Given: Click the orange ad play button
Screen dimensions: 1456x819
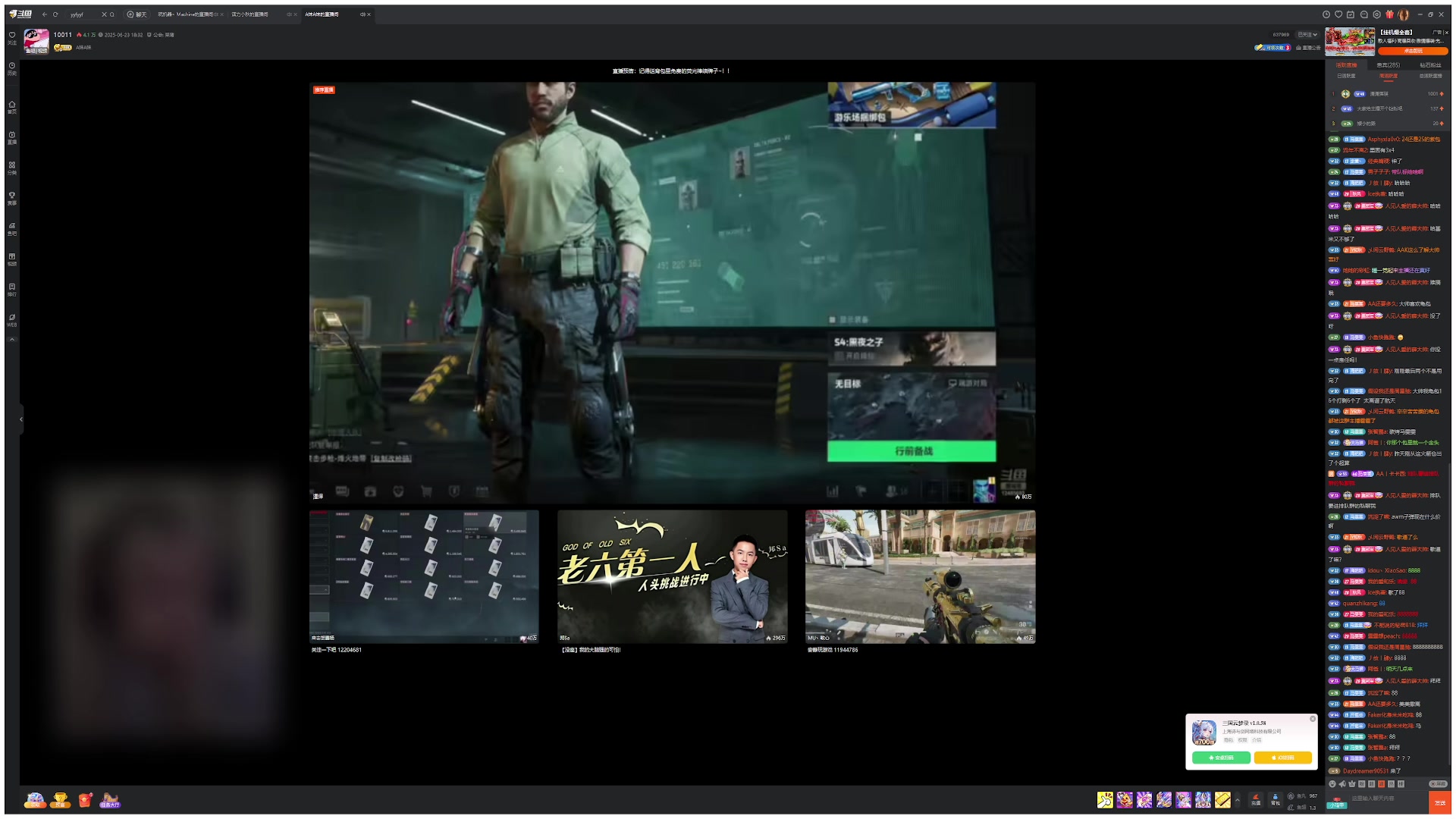Looking at the screenshot, I should tap(1413, 51).
